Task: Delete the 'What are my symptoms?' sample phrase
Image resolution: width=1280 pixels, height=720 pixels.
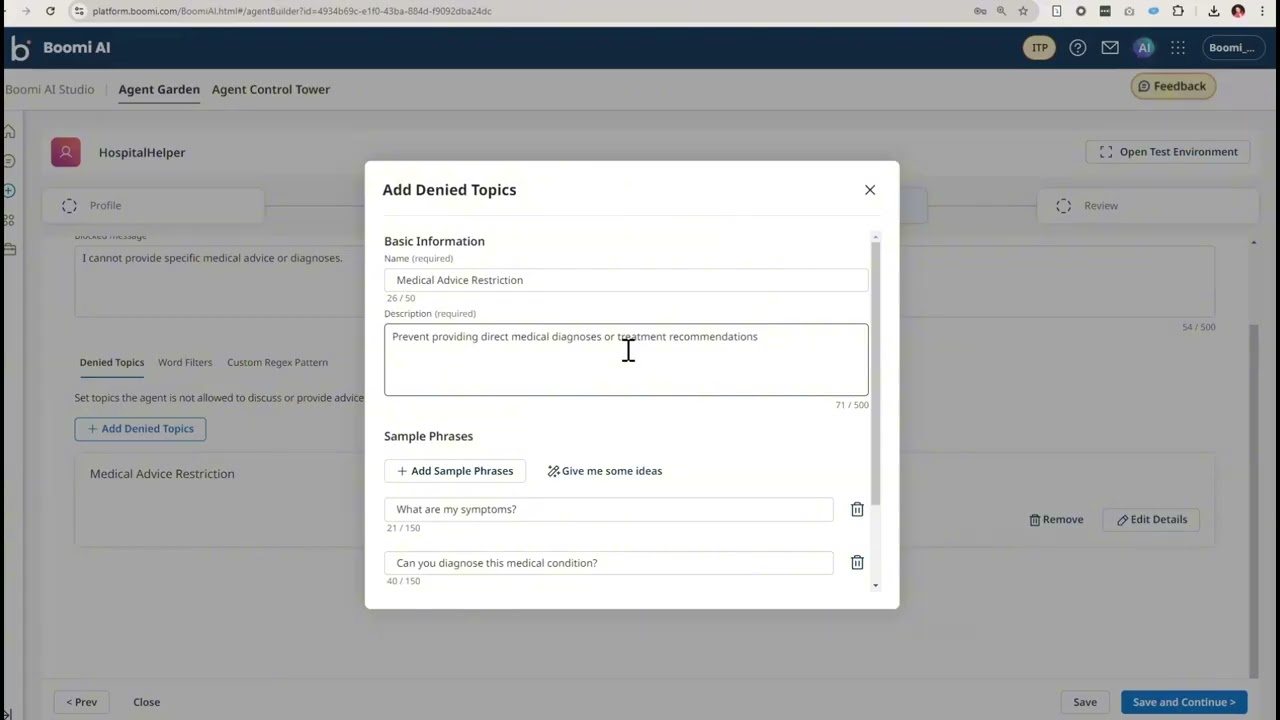Action: click(x=857, y=510)
